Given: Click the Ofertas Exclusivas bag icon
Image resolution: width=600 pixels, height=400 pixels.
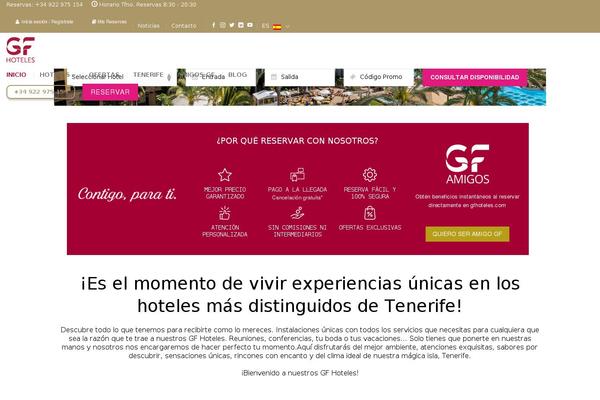Looking at the screenshot, I should point(370,213).
